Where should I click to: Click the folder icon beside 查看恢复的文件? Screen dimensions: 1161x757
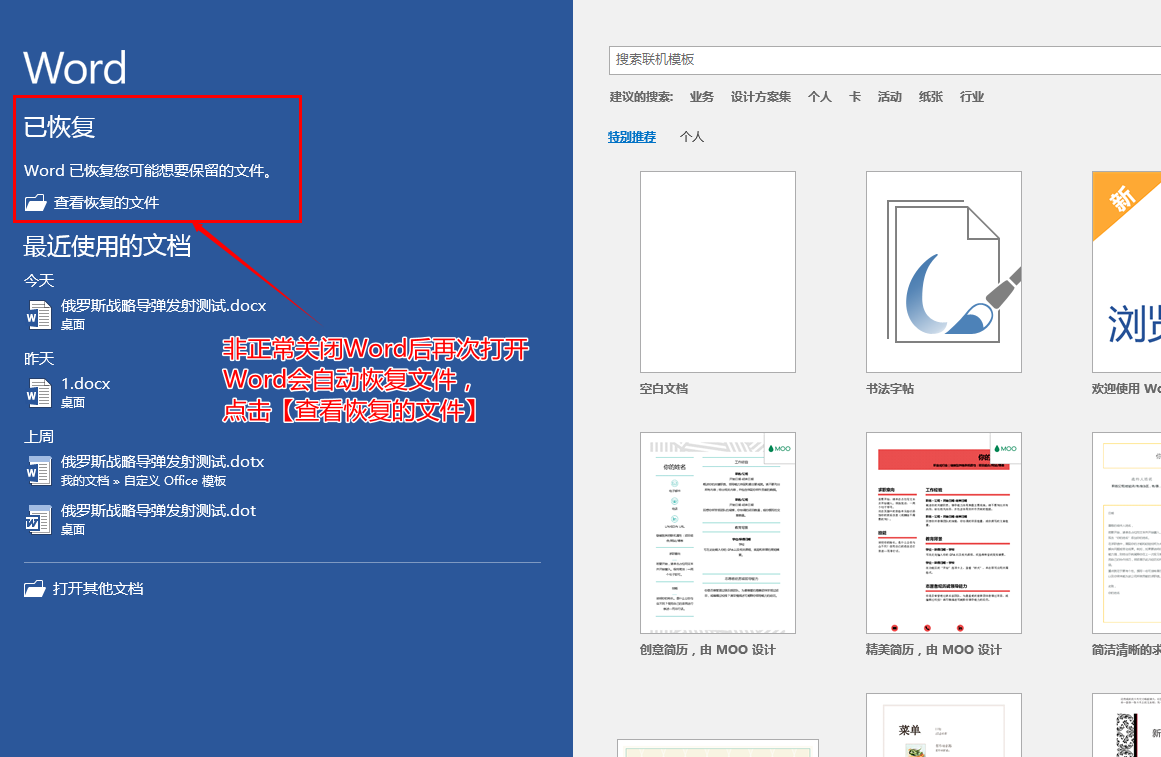35,202
